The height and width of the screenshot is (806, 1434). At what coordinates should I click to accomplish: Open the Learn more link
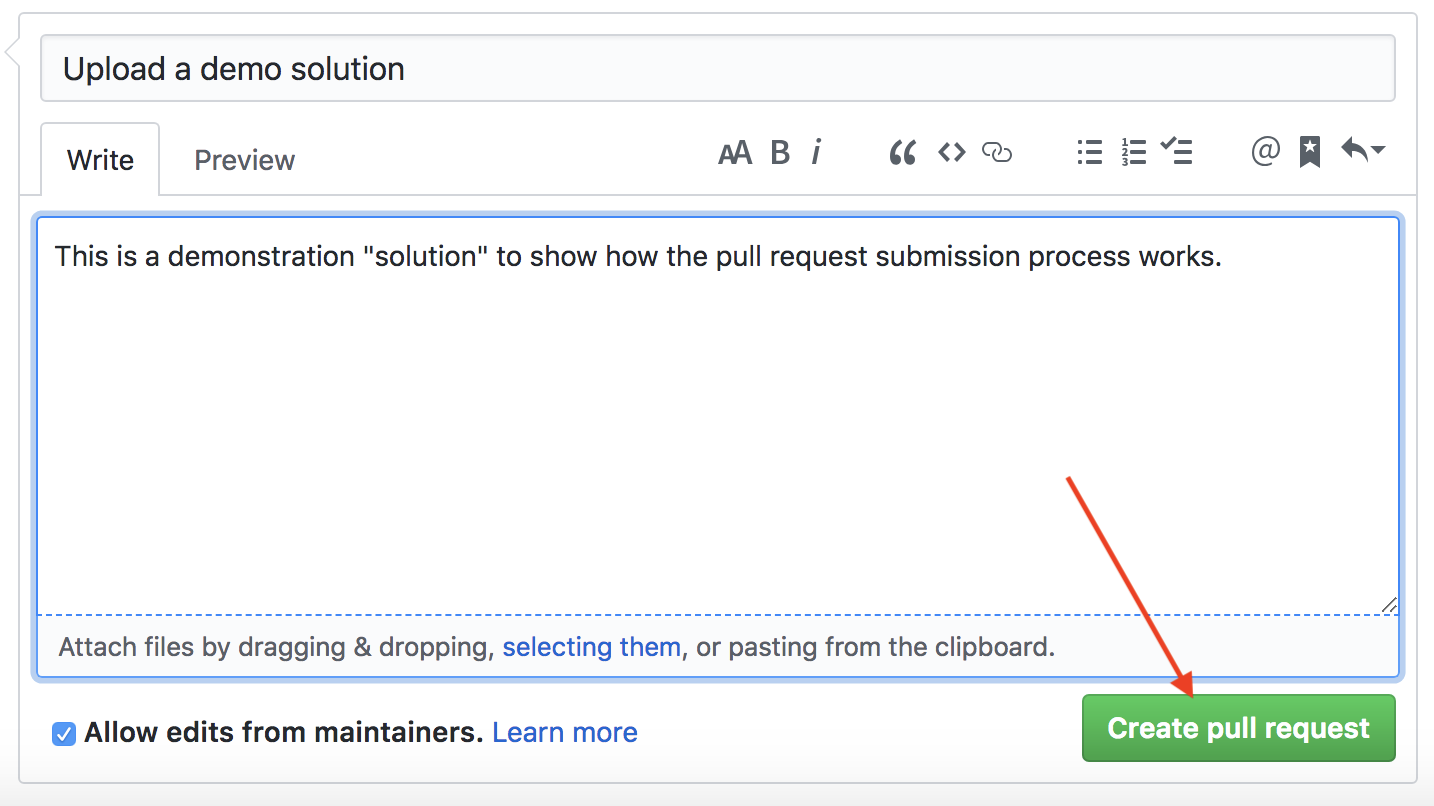[565, 733]
